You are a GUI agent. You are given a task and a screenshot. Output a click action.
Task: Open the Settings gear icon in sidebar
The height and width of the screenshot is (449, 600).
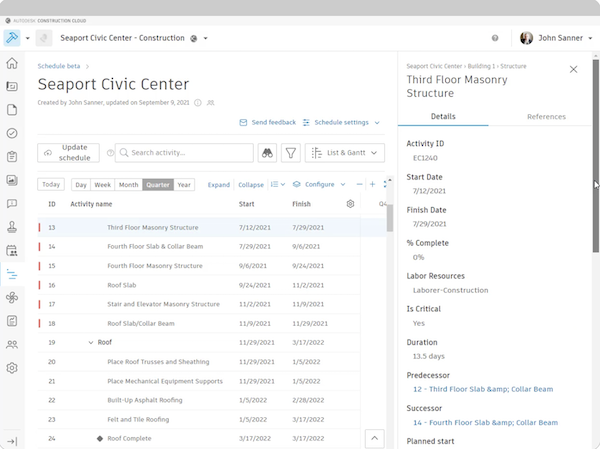click(x=12, y=368)
